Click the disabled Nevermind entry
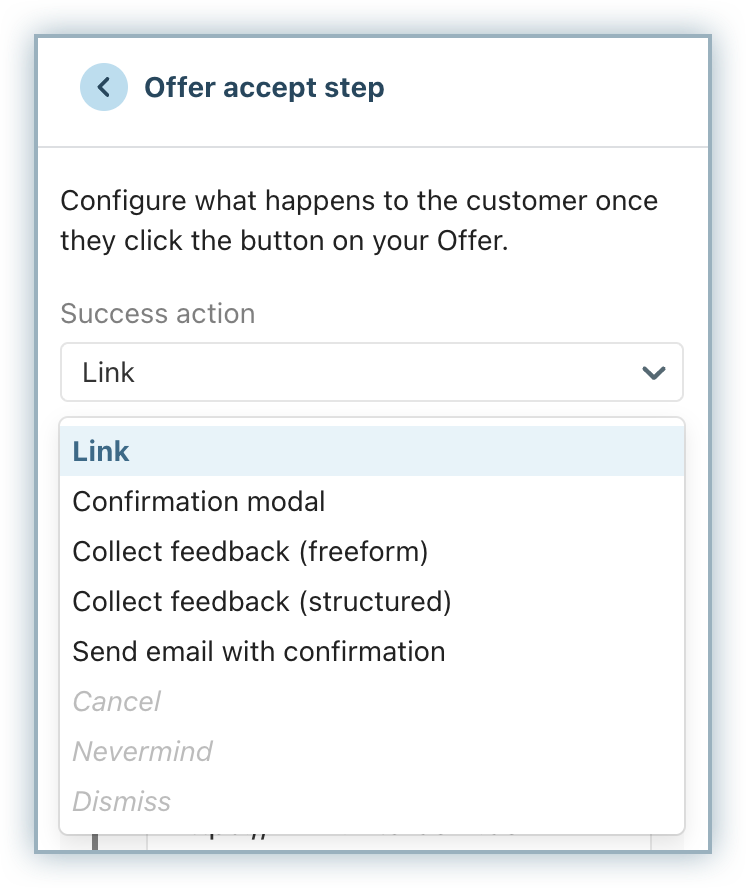 coord(142,751)
